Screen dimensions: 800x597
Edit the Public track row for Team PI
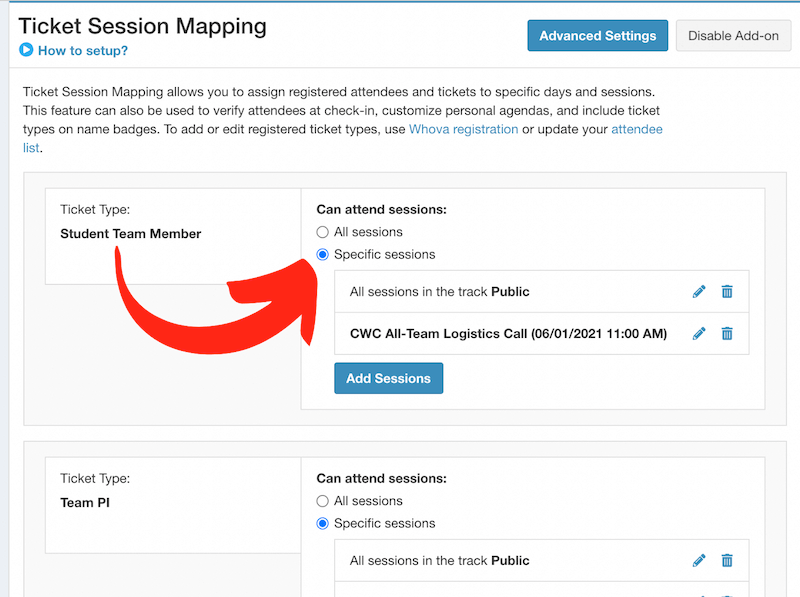(699, 561)
